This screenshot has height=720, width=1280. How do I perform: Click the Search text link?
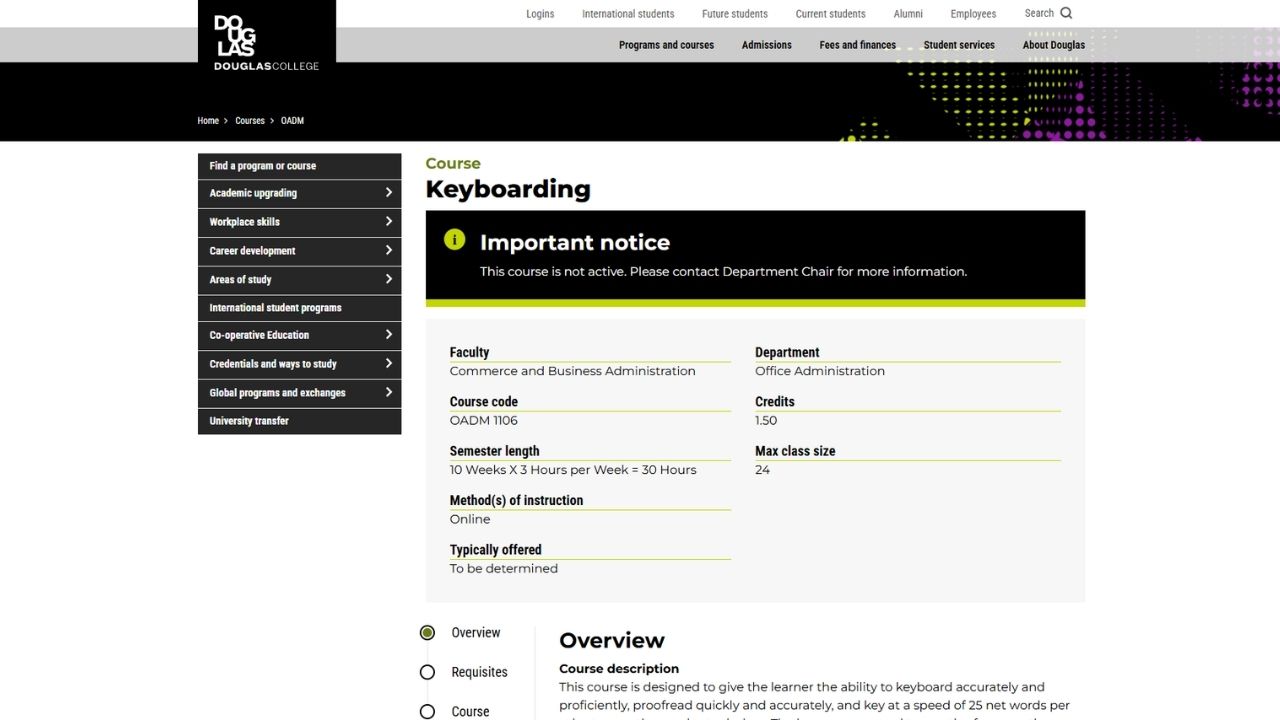1039,13
